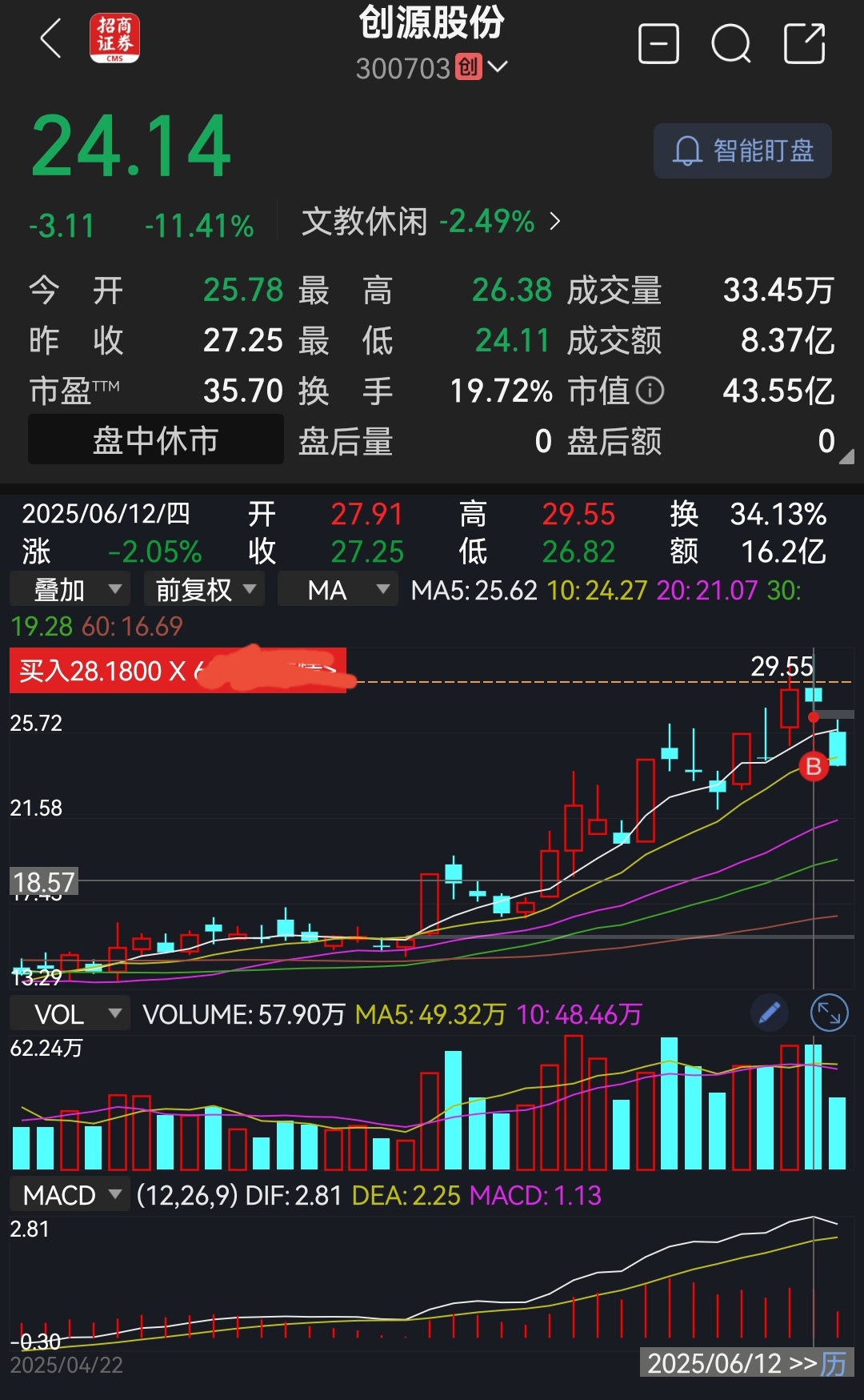Remove stock from watchlist via minus icon
The height and width of the screenshot is (1400, 864).
pyautogui.click(x=658, y=43)
